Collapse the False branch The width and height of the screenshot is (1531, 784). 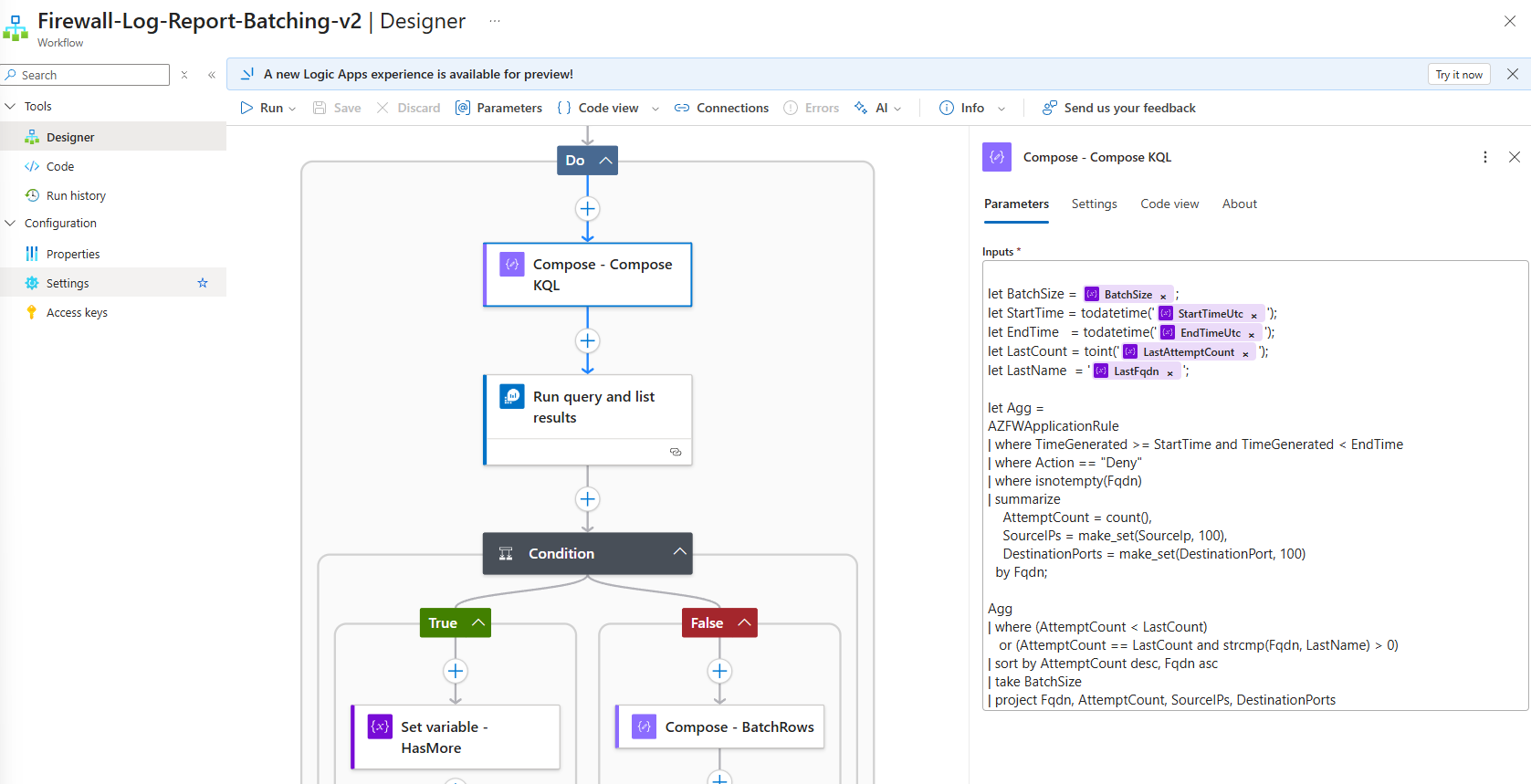(x=744, y=622)
